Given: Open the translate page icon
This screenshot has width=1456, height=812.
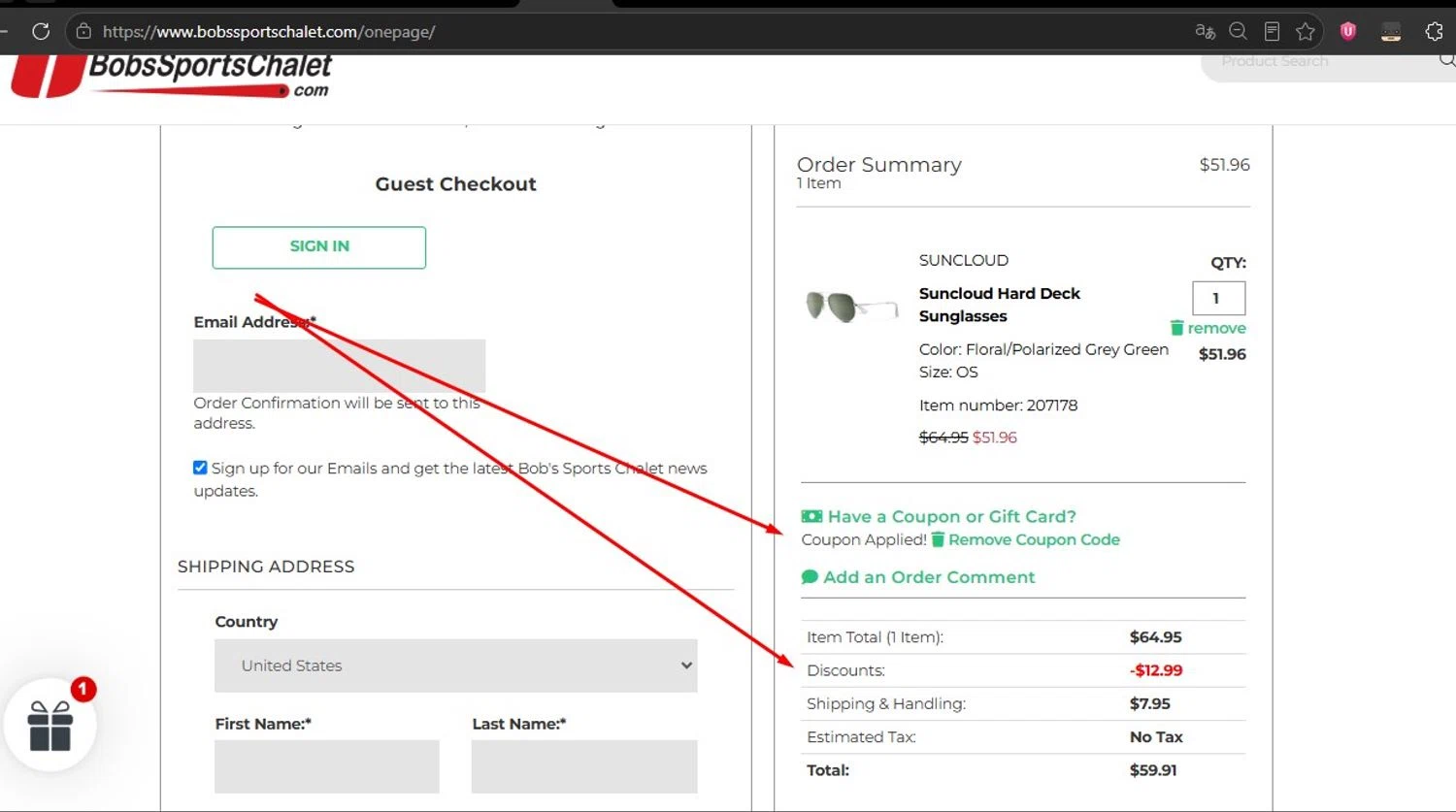Looking at the screenshot, I should [1205, 31].
